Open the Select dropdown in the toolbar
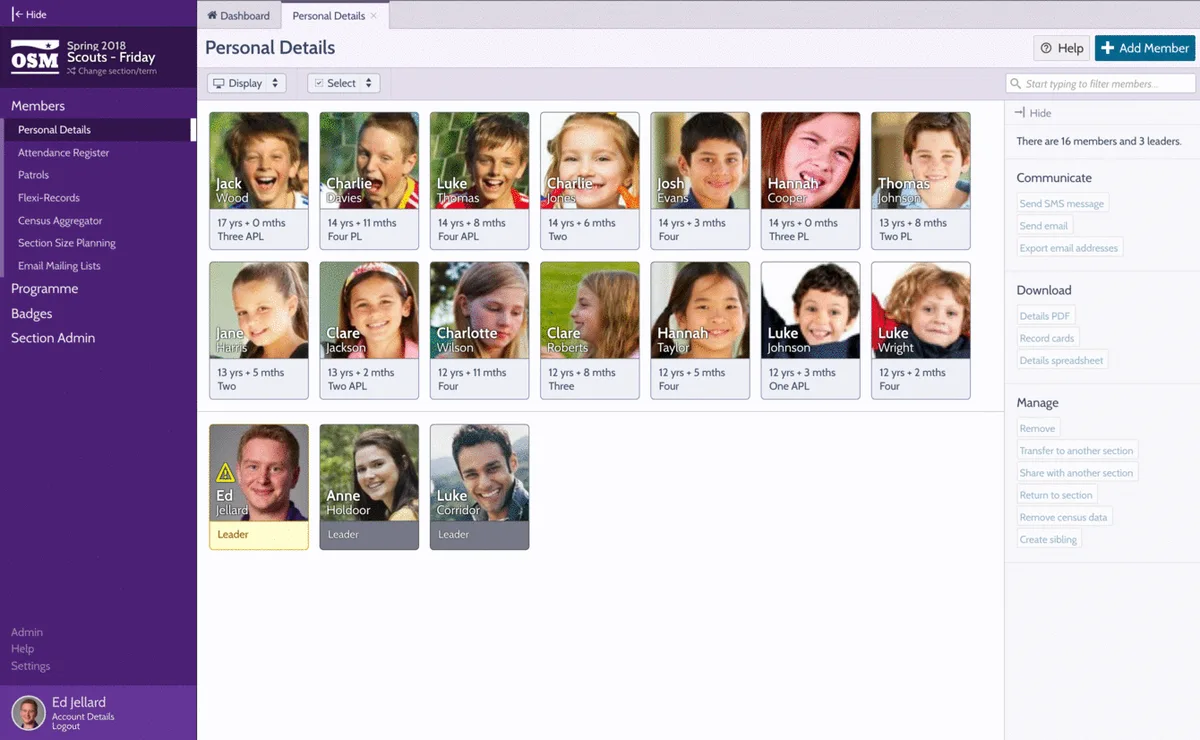 [343, 83]
